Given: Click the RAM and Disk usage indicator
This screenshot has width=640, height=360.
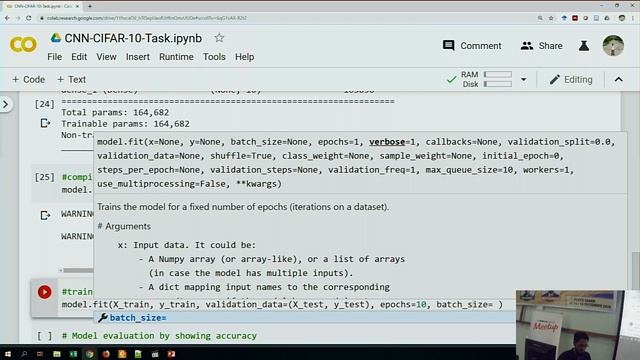Looking at the screenshot, I should click(x=486, y=79).
